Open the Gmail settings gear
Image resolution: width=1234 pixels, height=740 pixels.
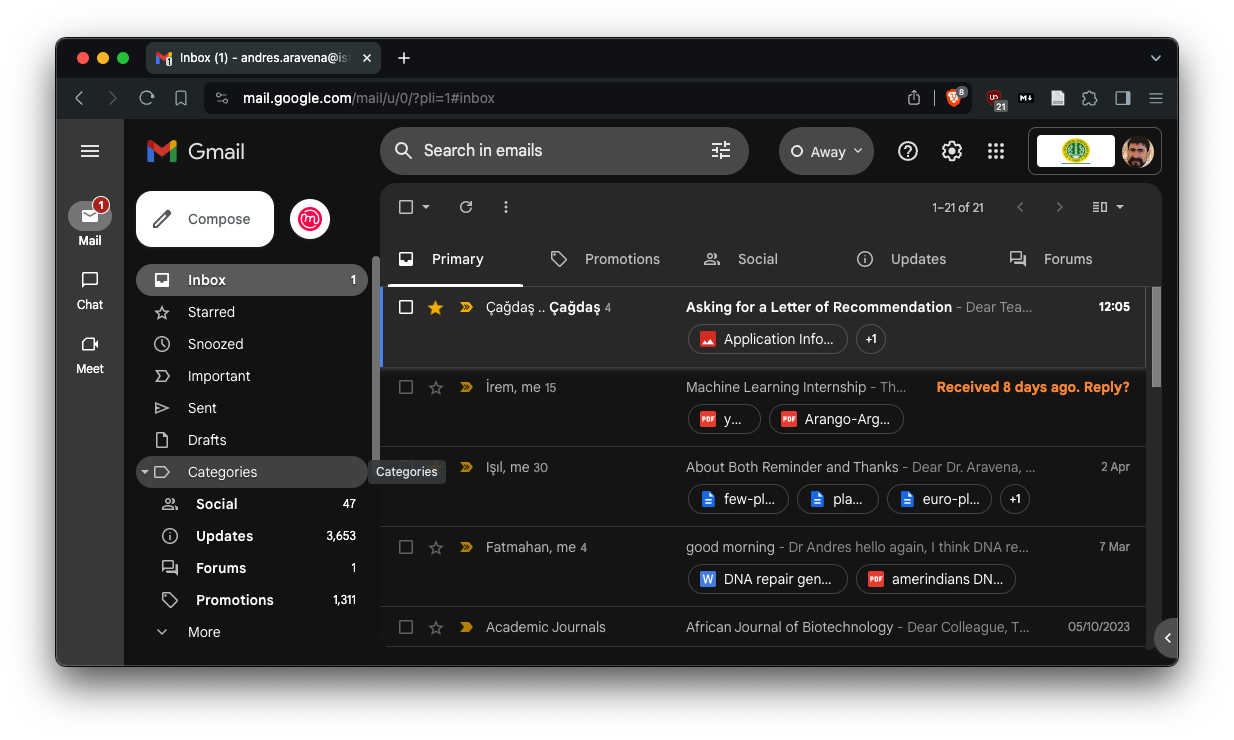point(951,151)
